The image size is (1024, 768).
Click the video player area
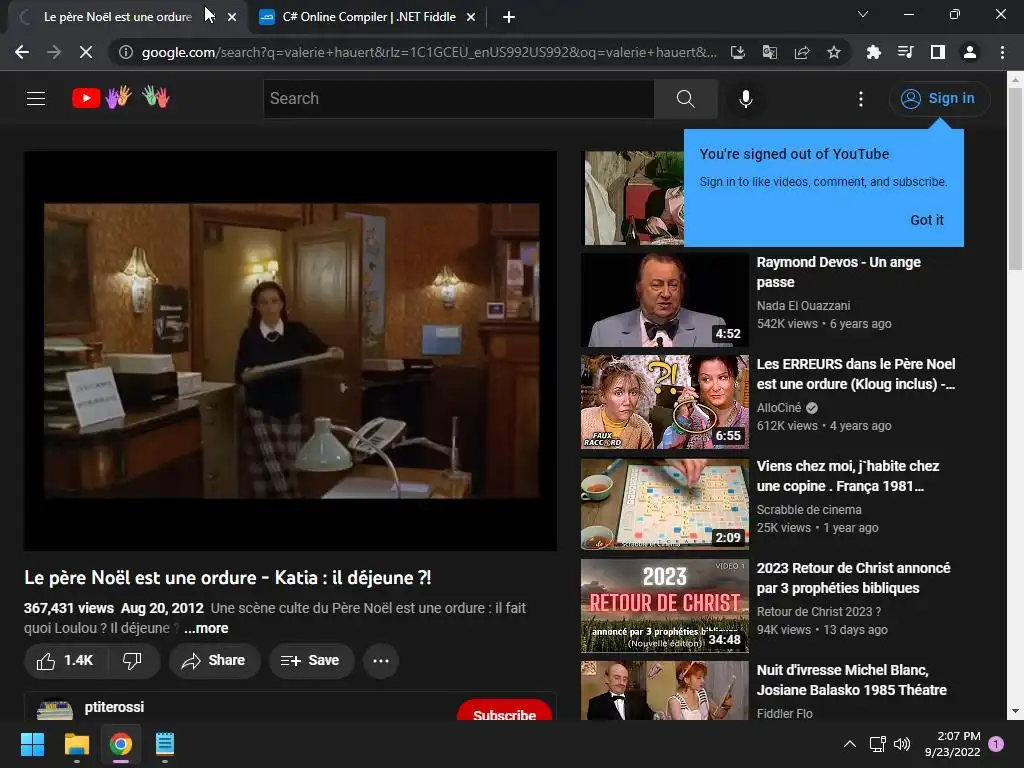point(291,351)
